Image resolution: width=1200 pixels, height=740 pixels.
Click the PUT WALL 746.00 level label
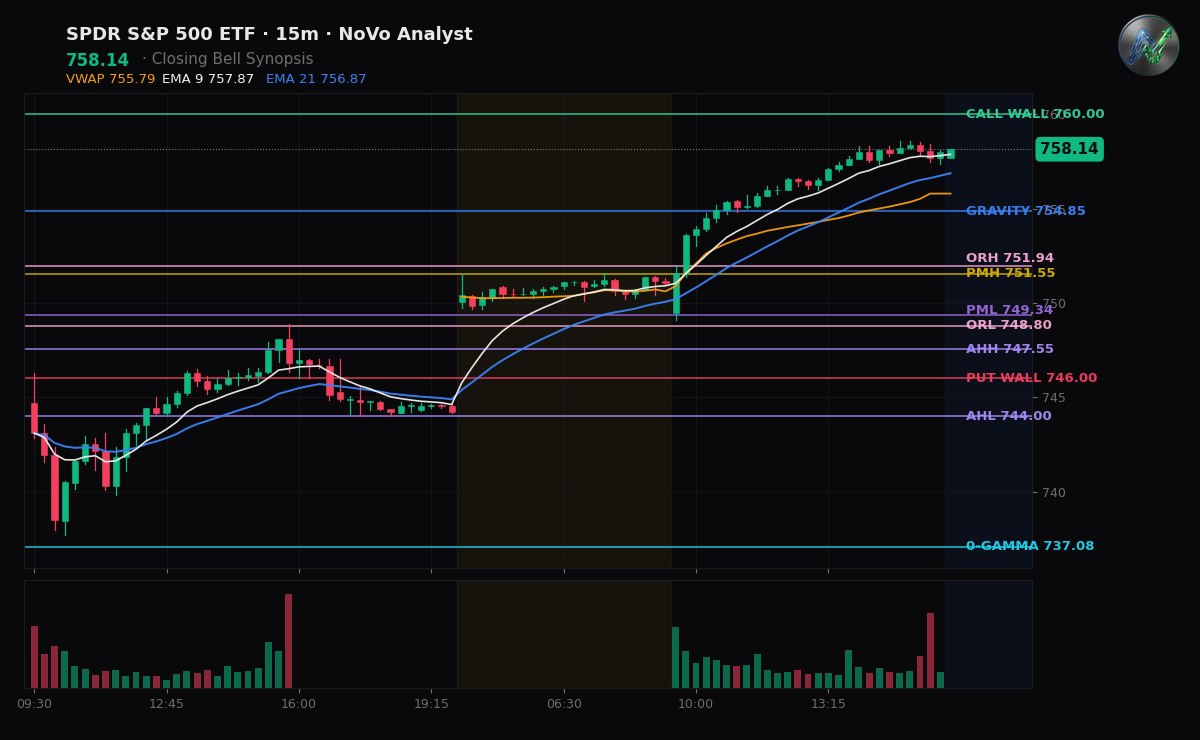[x=1031, y=378]
